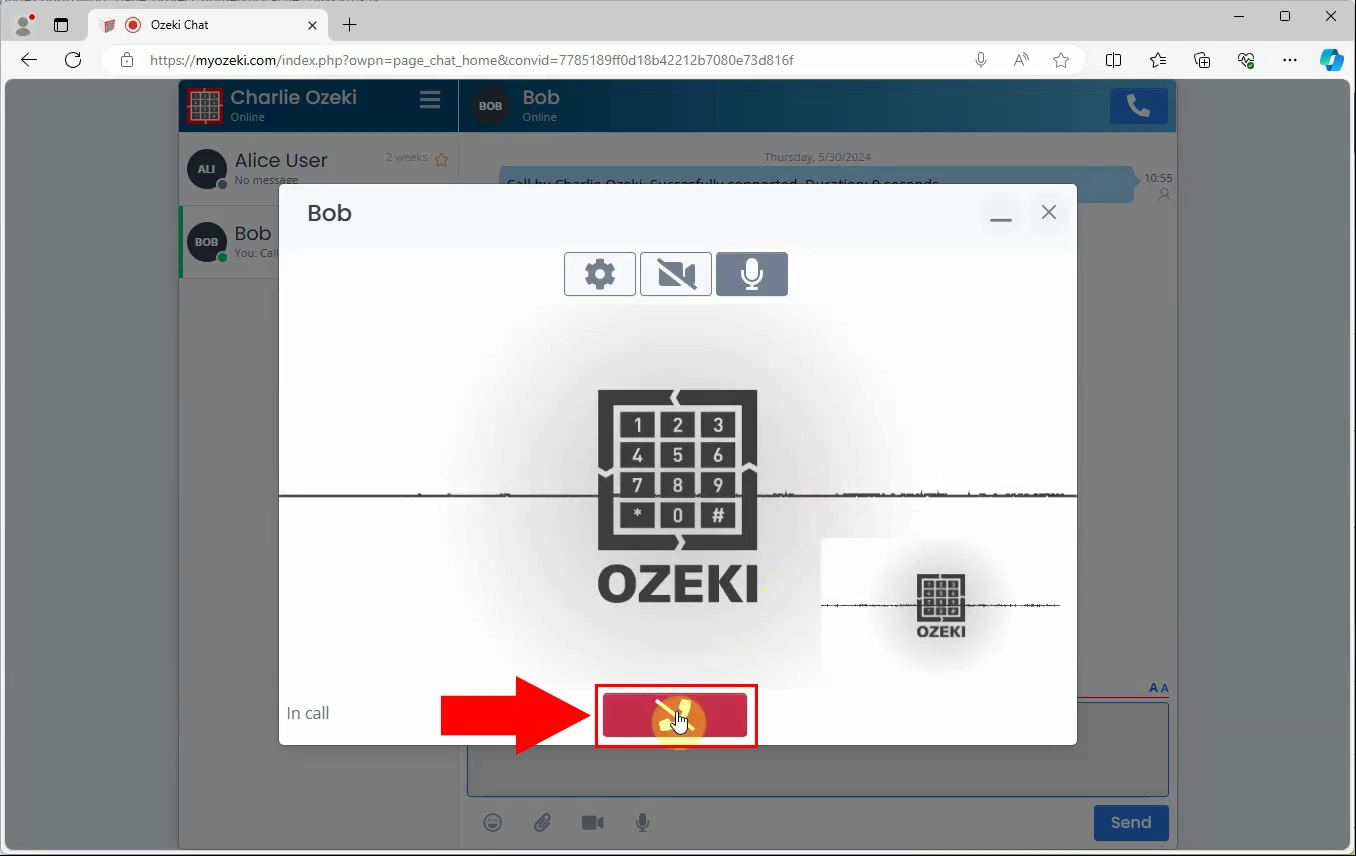
Task: Minimize the Bob call dialog
Action: pyautogui.click(x=1001, y=213)
